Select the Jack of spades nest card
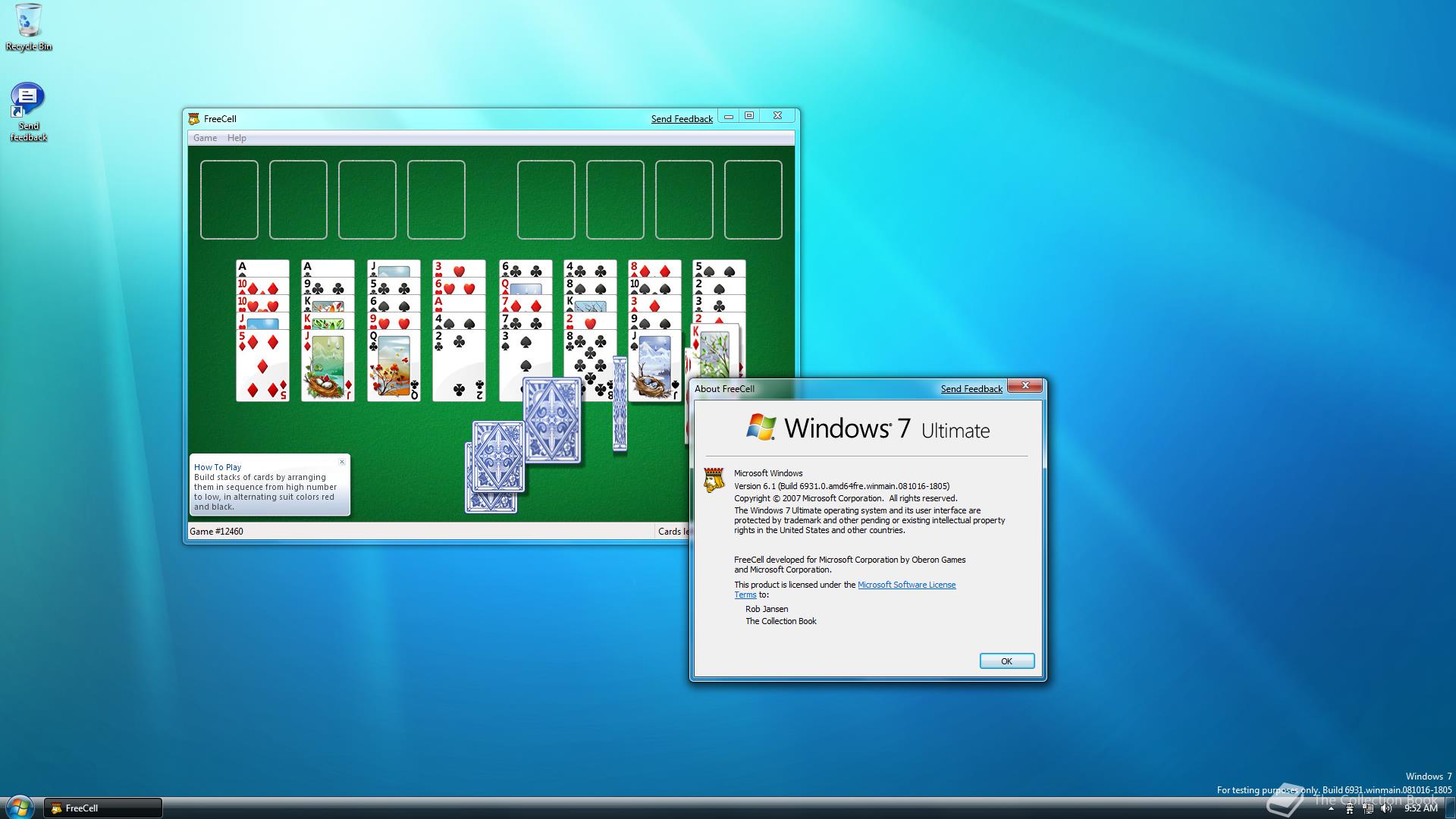Screen dimensions: 1456x819 (654, 366)
